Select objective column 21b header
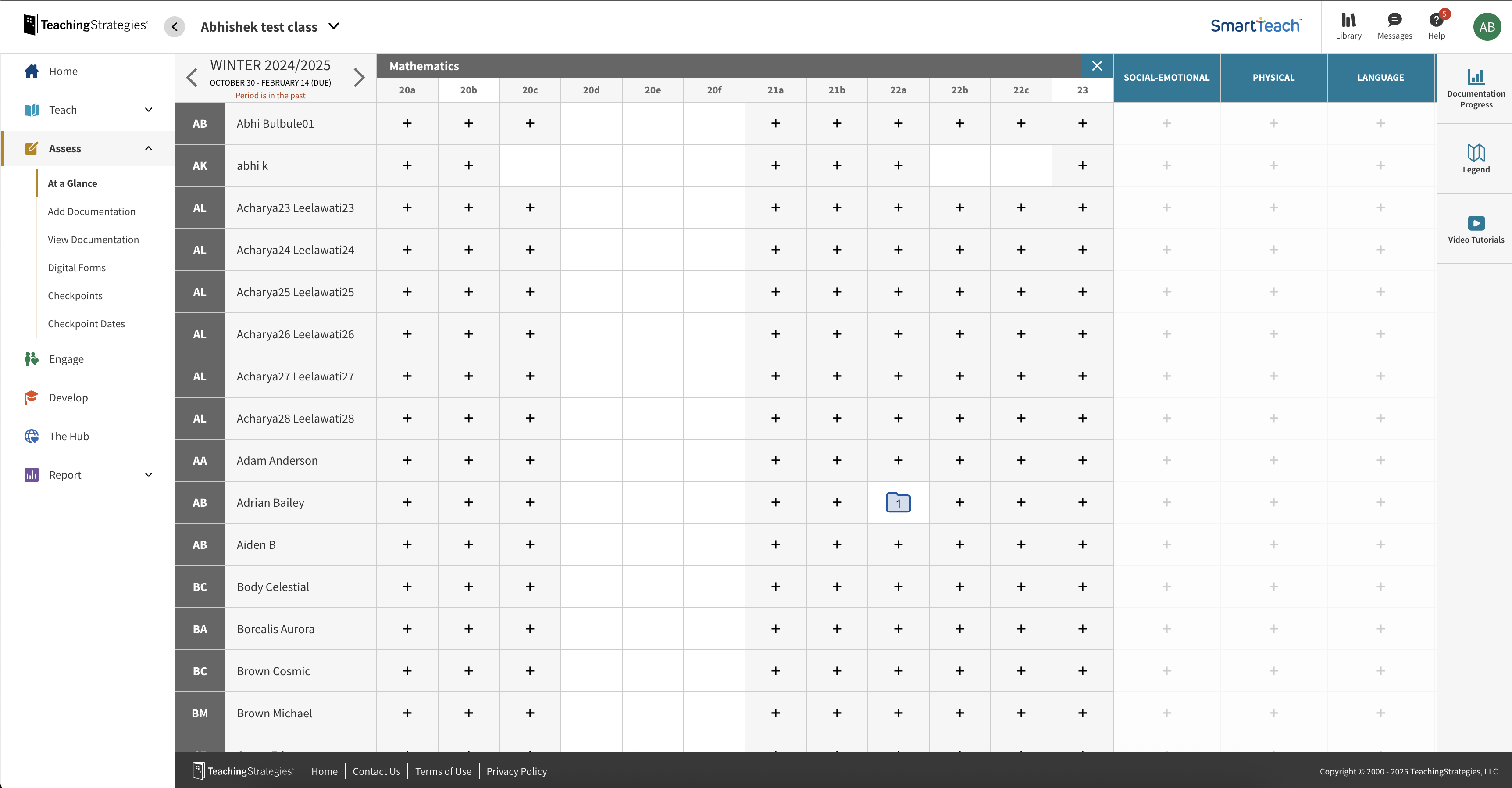Viewport: 1512px width, 788px height. click(x=837, y=90)
